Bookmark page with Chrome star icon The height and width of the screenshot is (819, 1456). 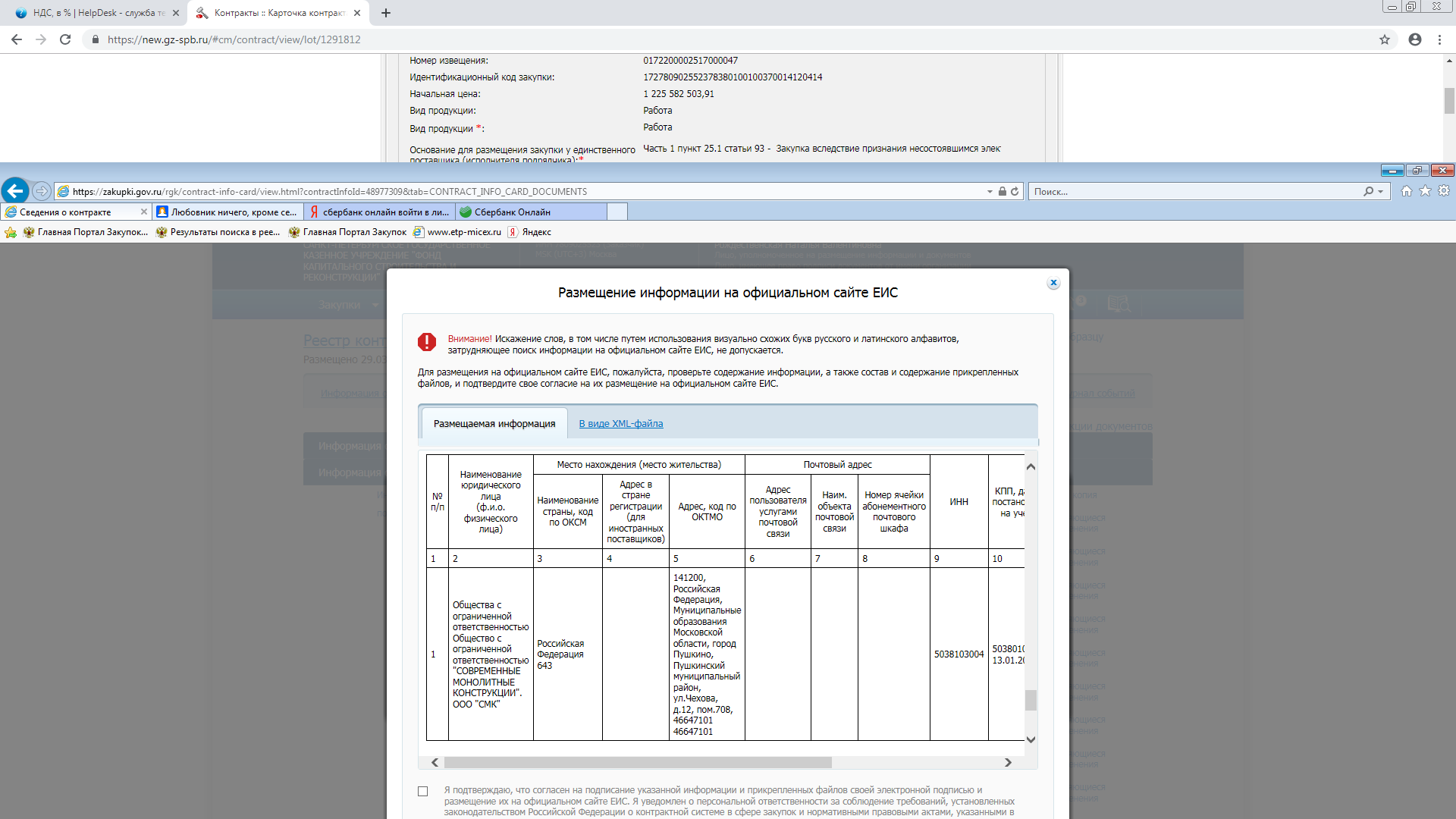click(x=1385, y=39)
